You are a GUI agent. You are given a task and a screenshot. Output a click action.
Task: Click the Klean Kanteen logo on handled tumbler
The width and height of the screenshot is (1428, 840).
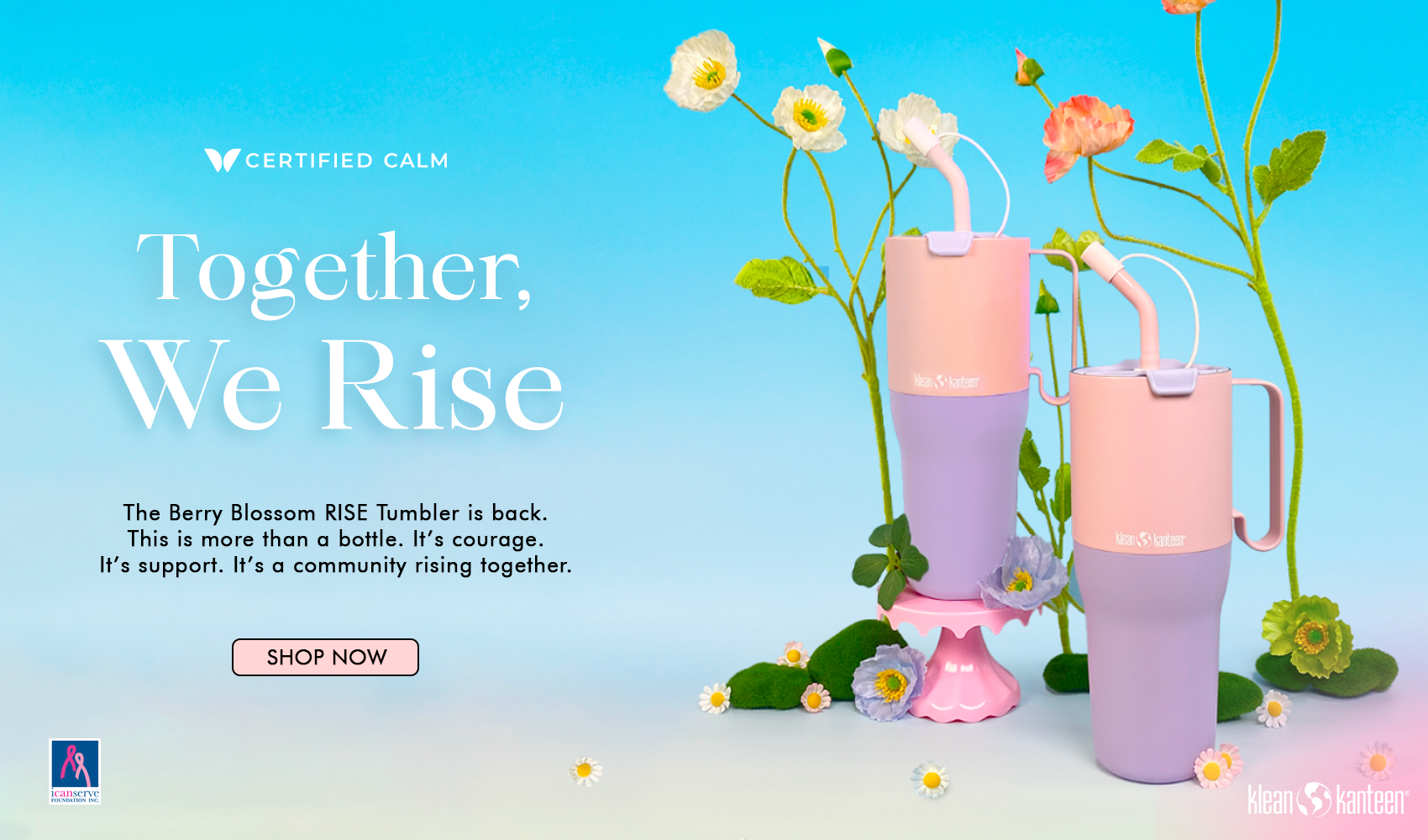click(1150, 539)
